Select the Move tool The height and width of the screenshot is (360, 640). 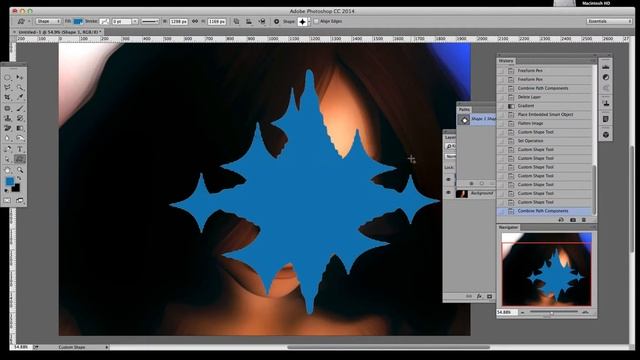pos(20,77)
